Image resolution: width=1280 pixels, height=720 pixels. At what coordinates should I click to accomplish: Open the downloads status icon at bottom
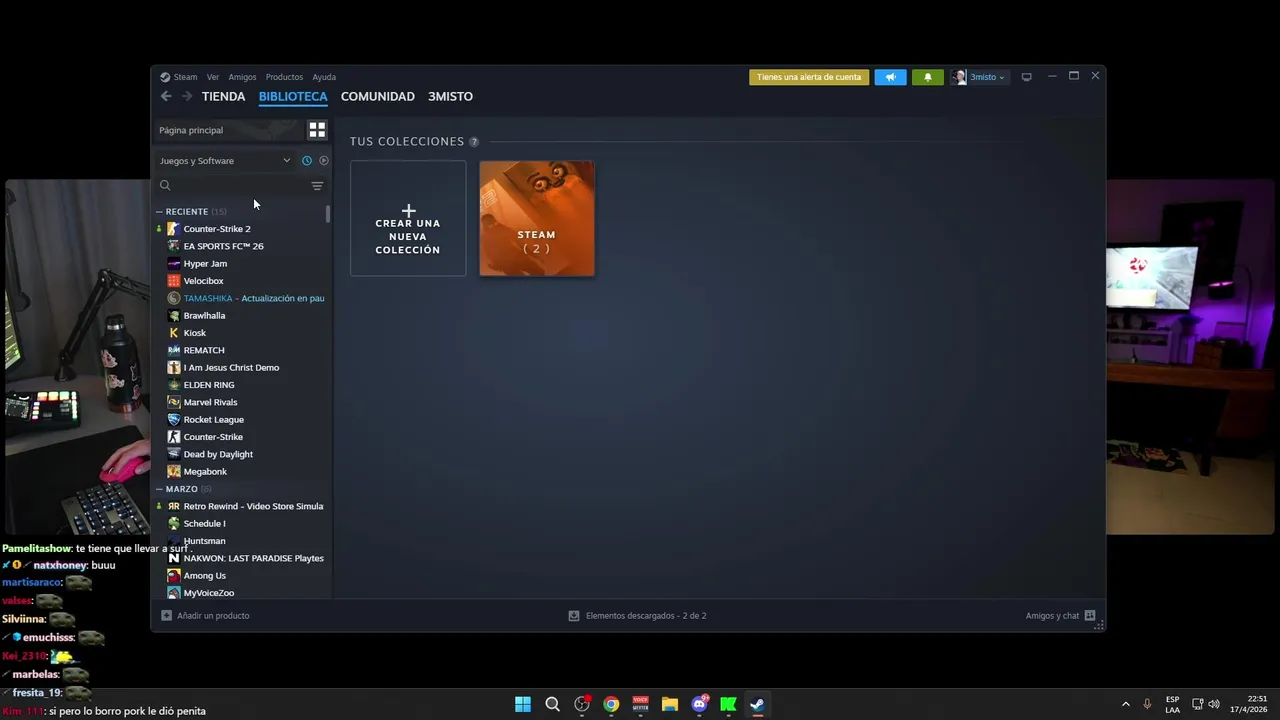click(574, 616)
